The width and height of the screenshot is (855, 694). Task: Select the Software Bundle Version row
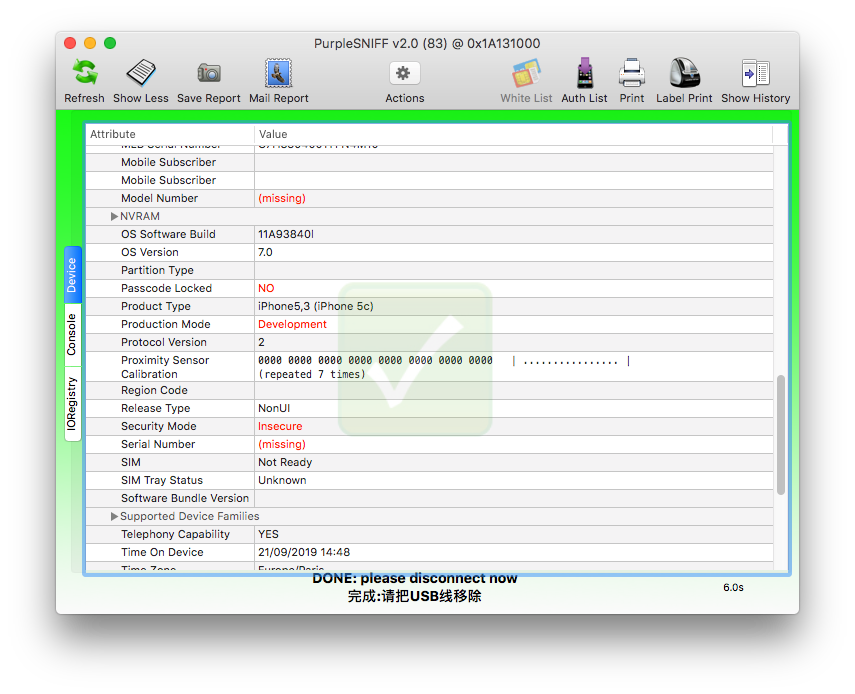pyautogui.click(x=430, y=498)
